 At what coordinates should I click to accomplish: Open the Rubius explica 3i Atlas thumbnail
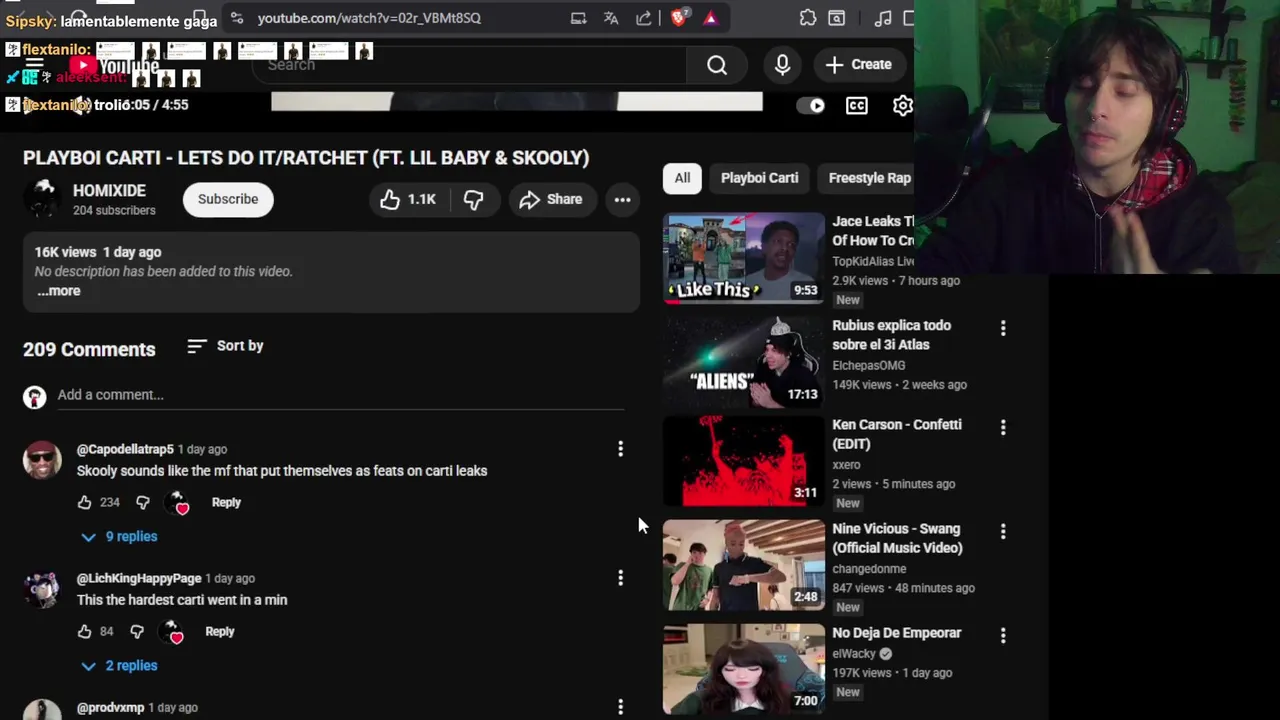[744, 361]
